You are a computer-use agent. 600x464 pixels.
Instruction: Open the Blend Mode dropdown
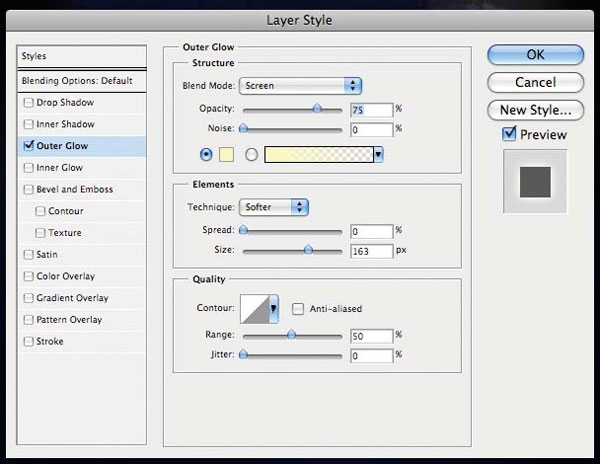(x=300, y=86)
